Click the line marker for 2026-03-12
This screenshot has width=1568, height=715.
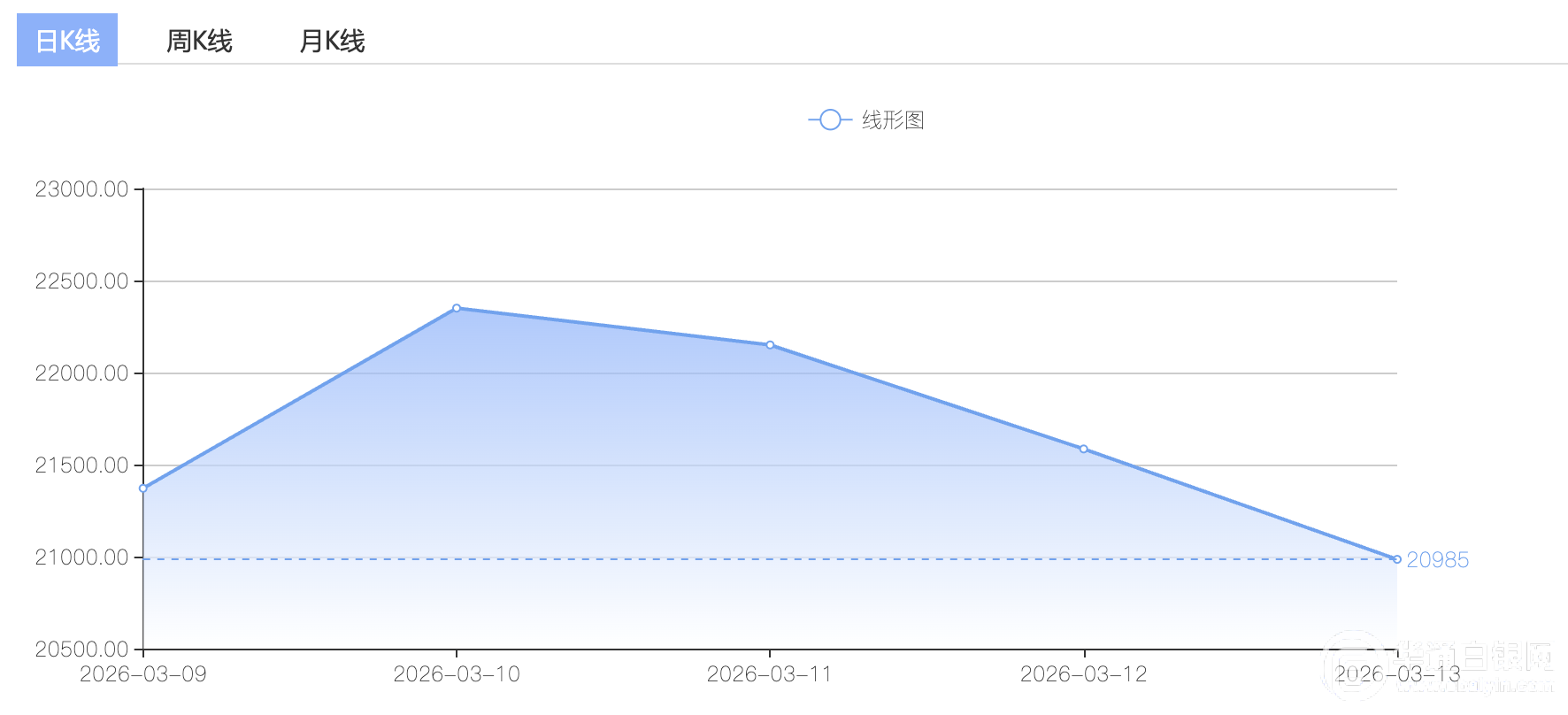(x=1083, y=449)
